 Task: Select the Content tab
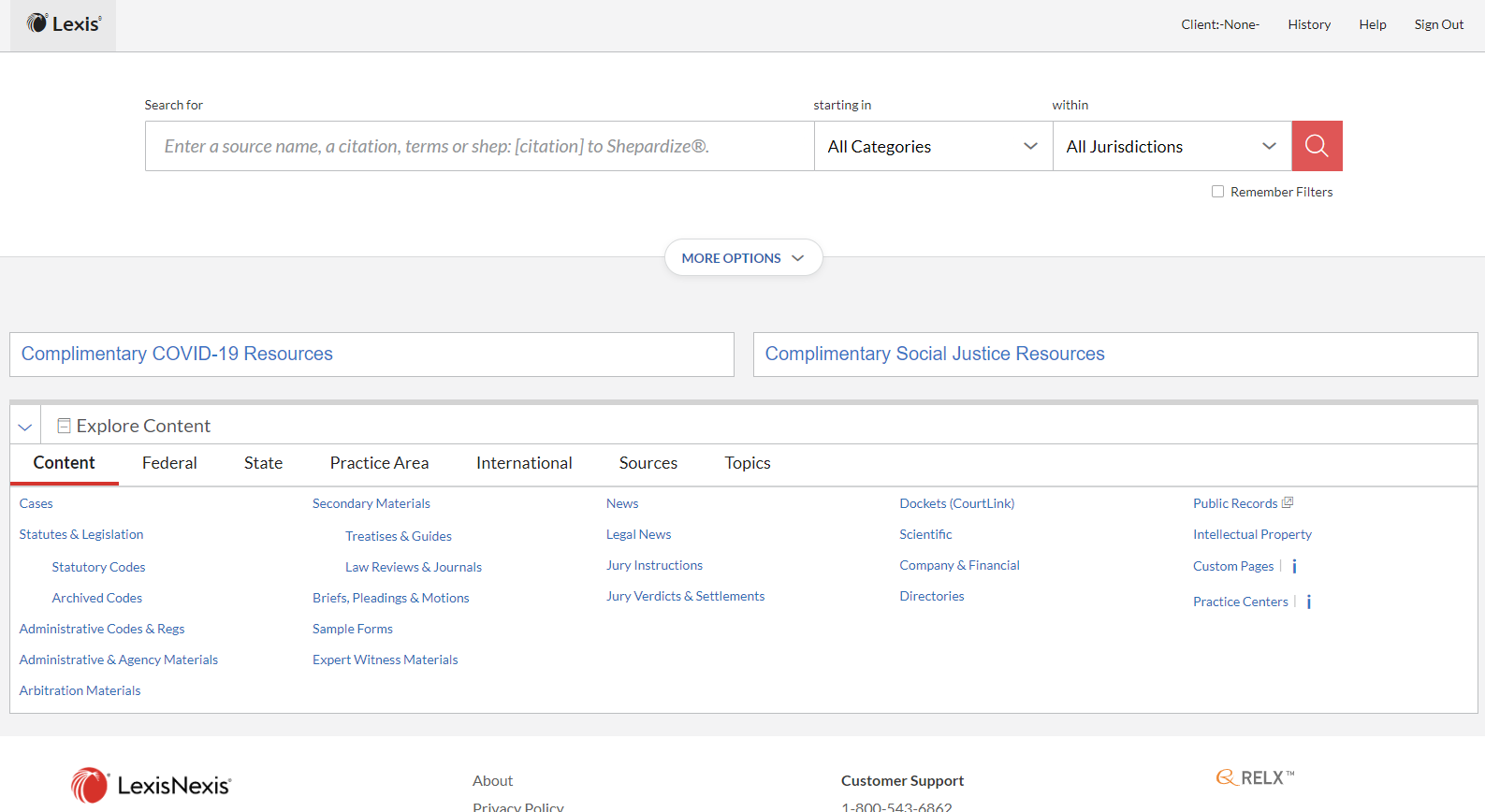pos(64,463)
